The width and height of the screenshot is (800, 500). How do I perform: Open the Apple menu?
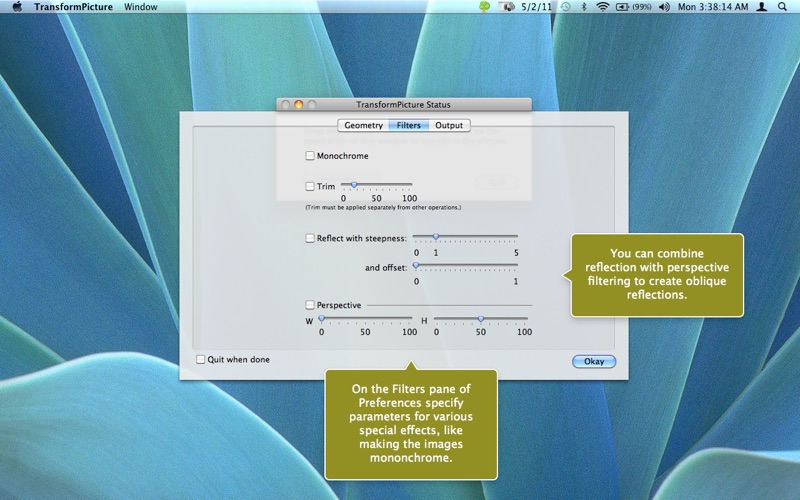(17, 7)
